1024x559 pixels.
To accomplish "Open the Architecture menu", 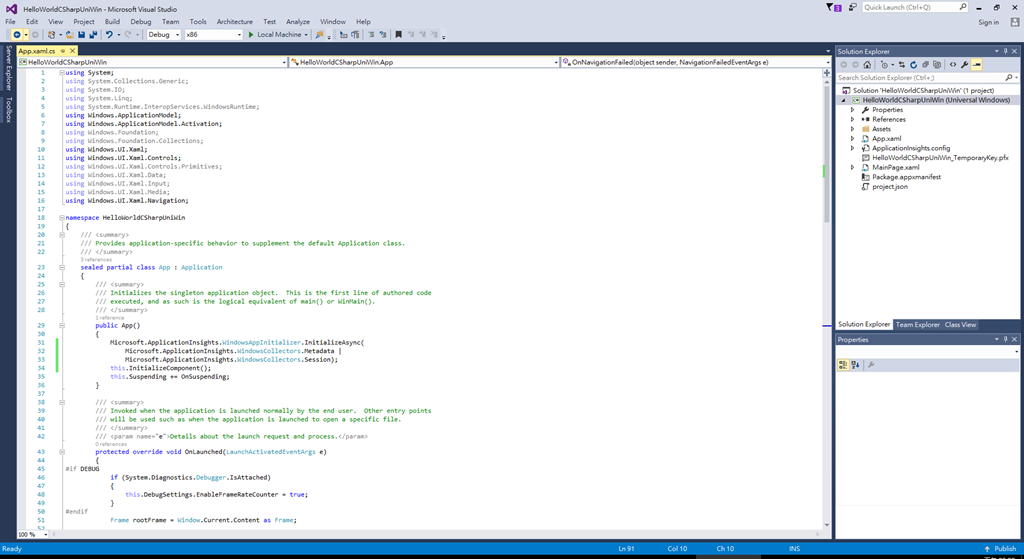I will click(x=234, y=22).
